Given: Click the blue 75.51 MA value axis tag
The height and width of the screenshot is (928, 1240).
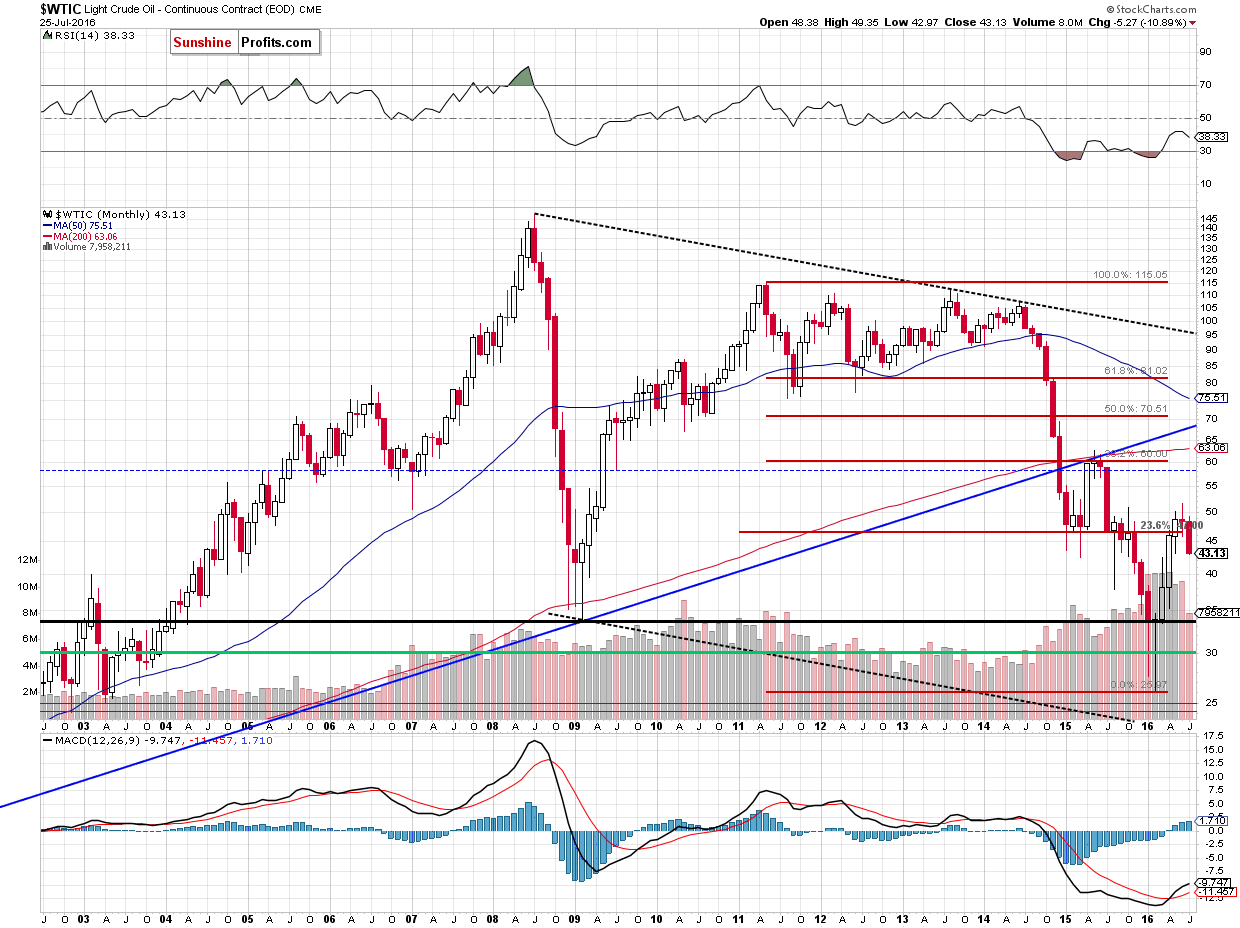Looking at the screenshot, I should (x=1212, y=398).
